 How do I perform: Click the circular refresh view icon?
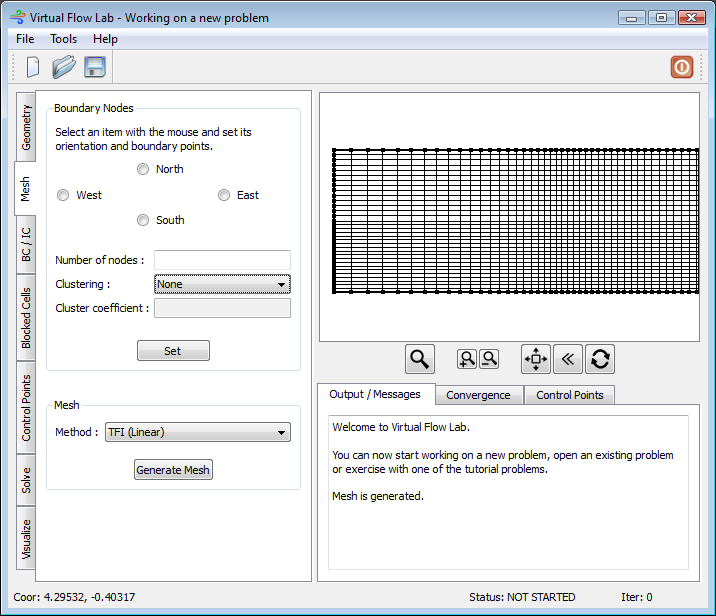[600, 359]
